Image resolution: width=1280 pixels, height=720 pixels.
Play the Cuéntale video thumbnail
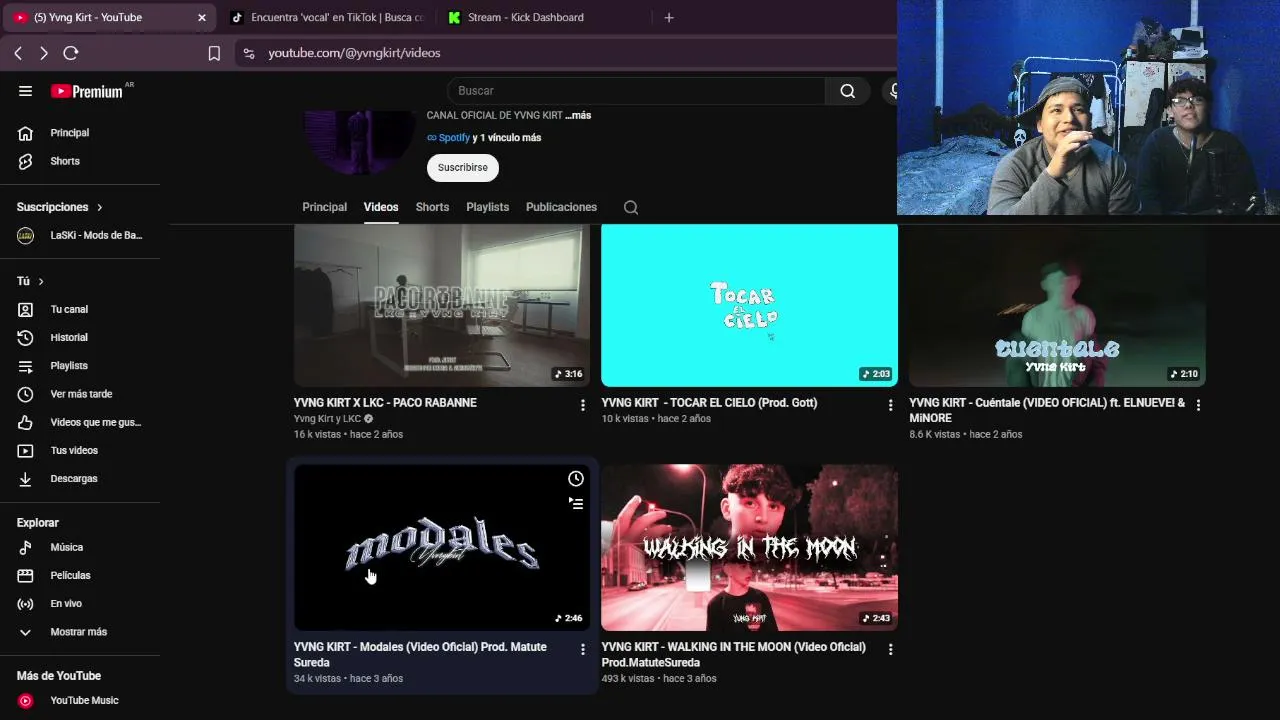pos(1057,305)
